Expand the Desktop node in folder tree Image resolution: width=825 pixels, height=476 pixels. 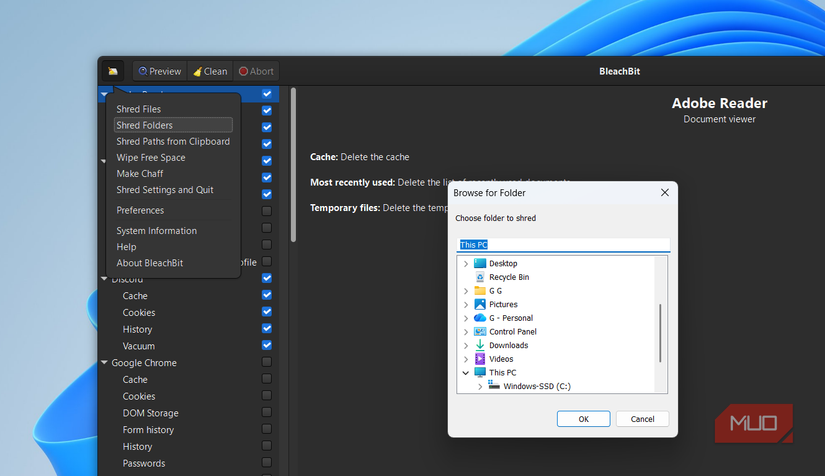click(466, 263)
